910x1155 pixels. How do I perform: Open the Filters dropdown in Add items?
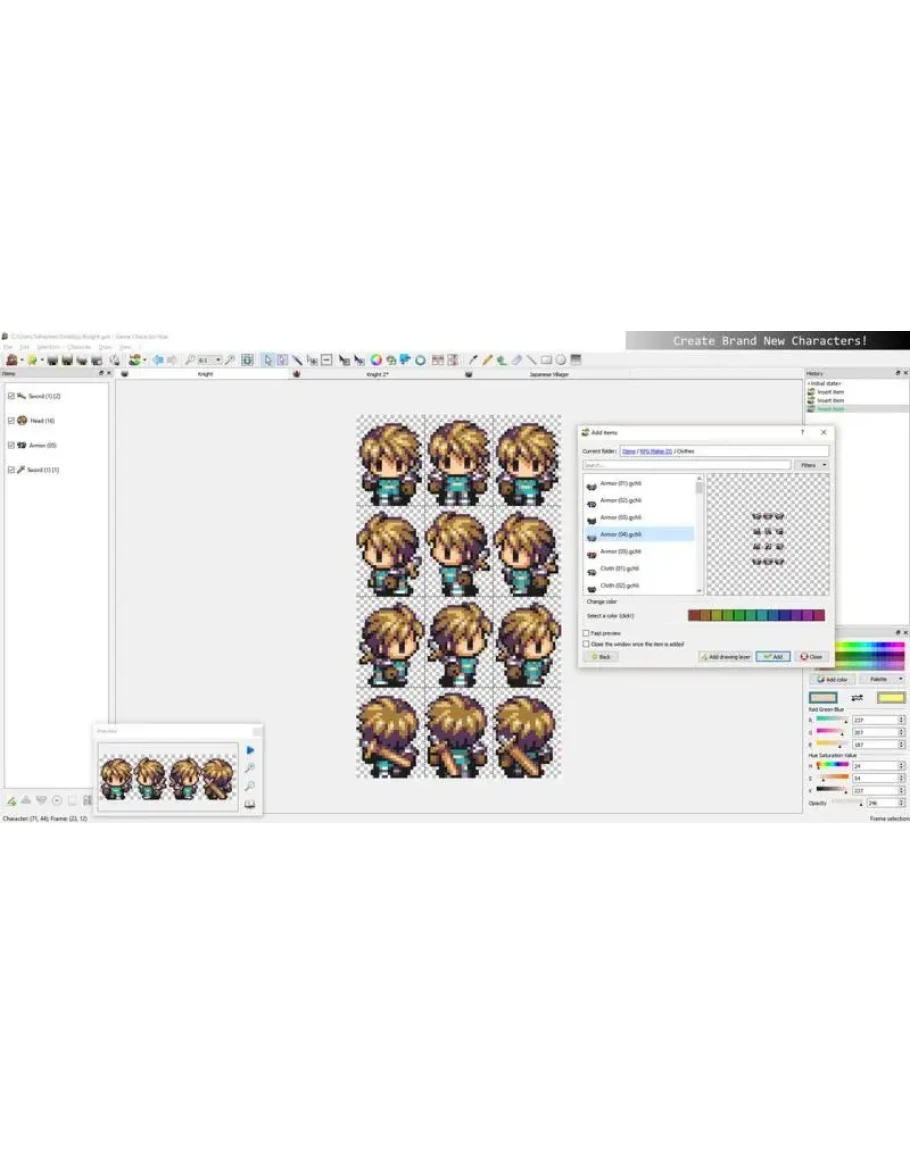click(811, 465)
